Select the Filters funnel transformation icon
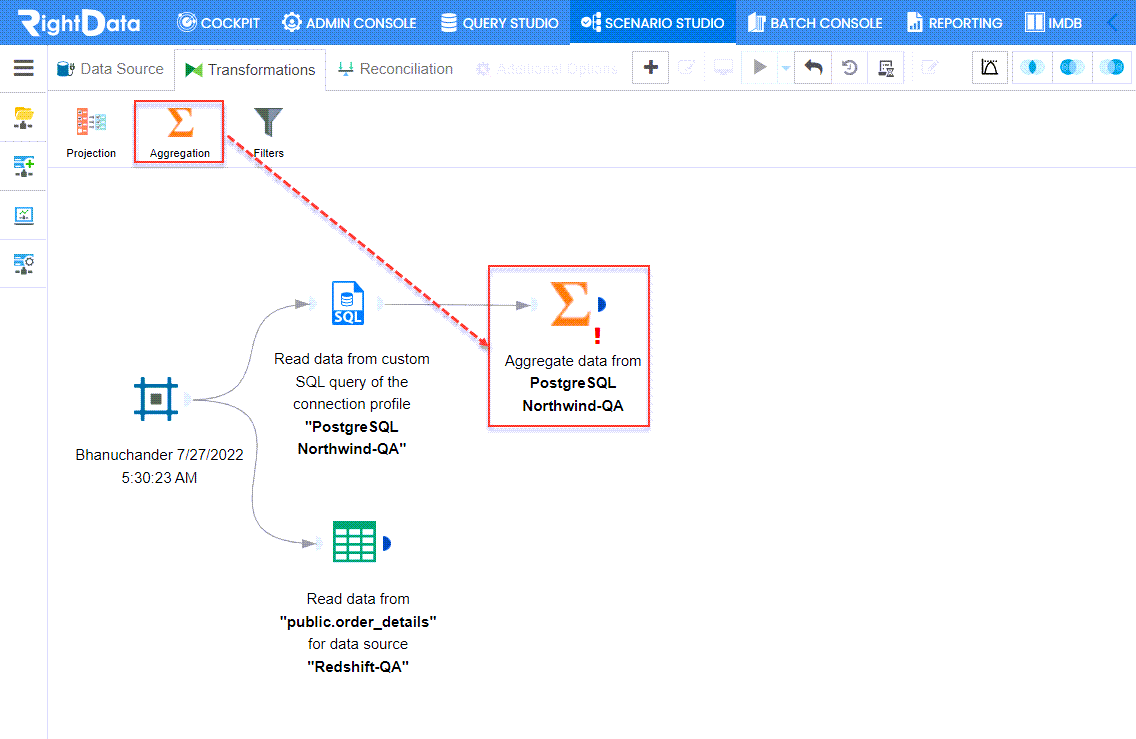 tap(268, 132)
